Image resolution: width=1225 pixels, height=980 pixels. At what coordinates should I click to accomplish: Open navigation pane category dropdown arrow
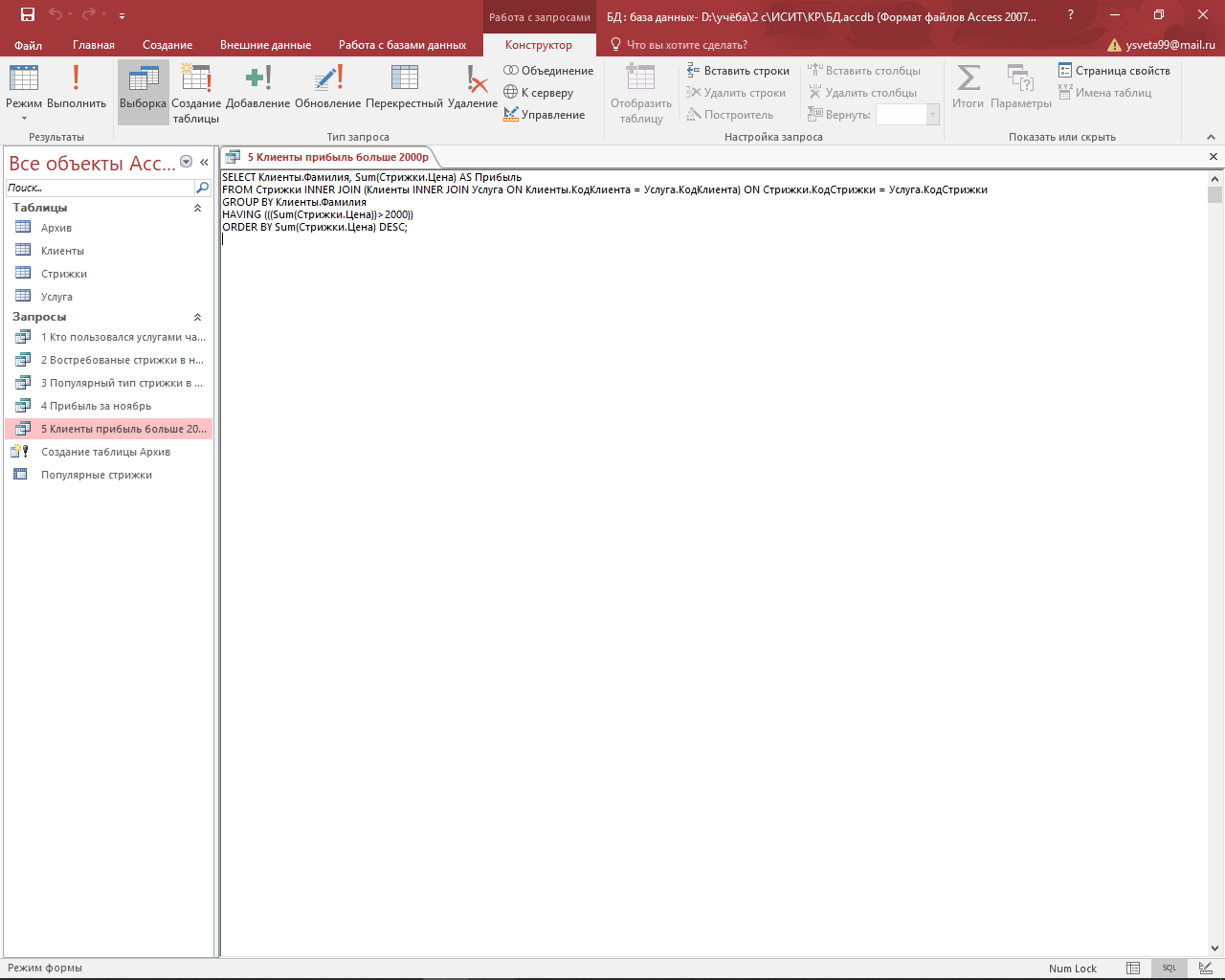tap(187, 163)
